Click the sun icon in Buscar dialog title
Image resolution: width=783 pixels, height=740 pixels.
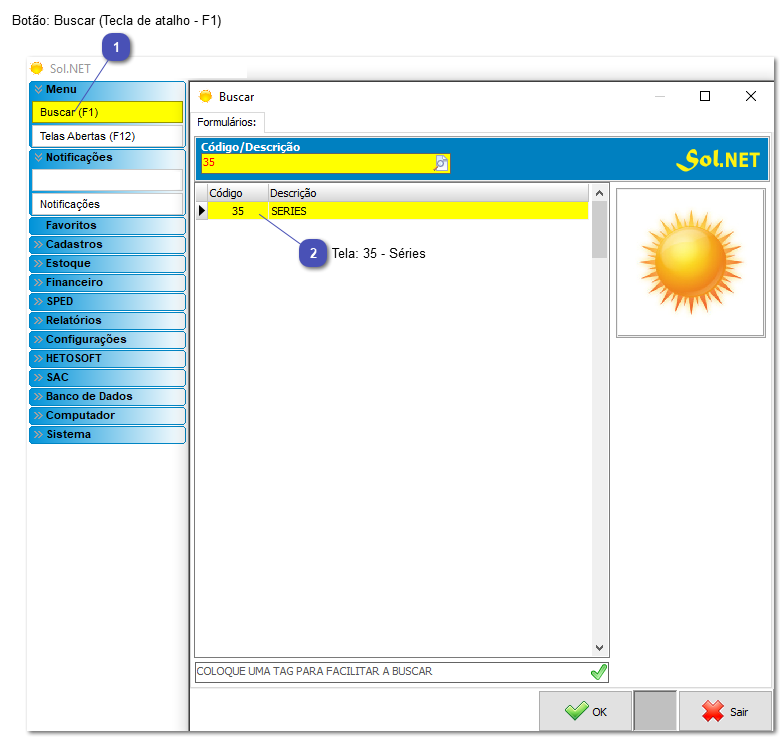tap(205, 96)
